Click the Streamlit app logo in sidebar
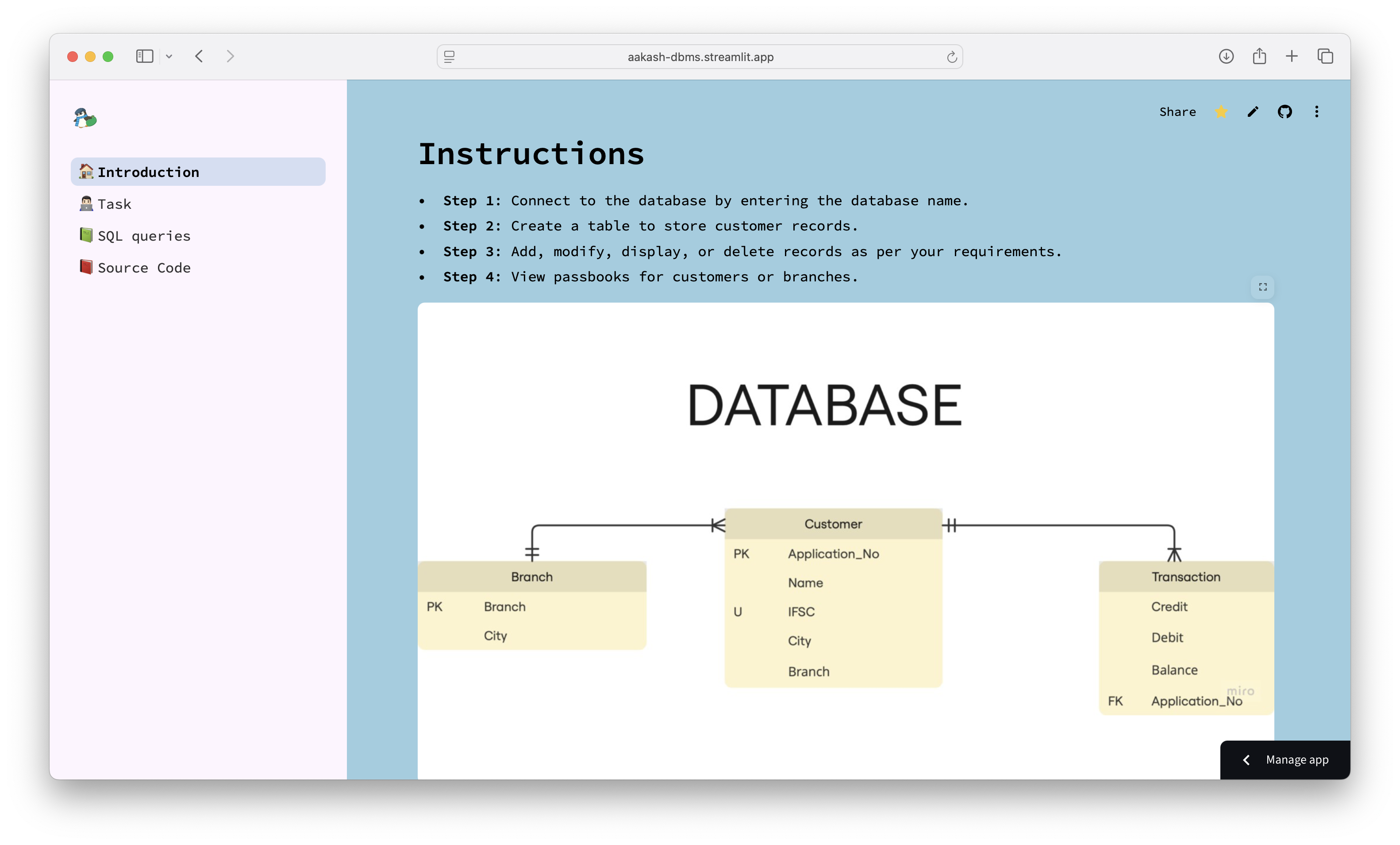Screen dimensions: 1400x845 coord(85,118)
